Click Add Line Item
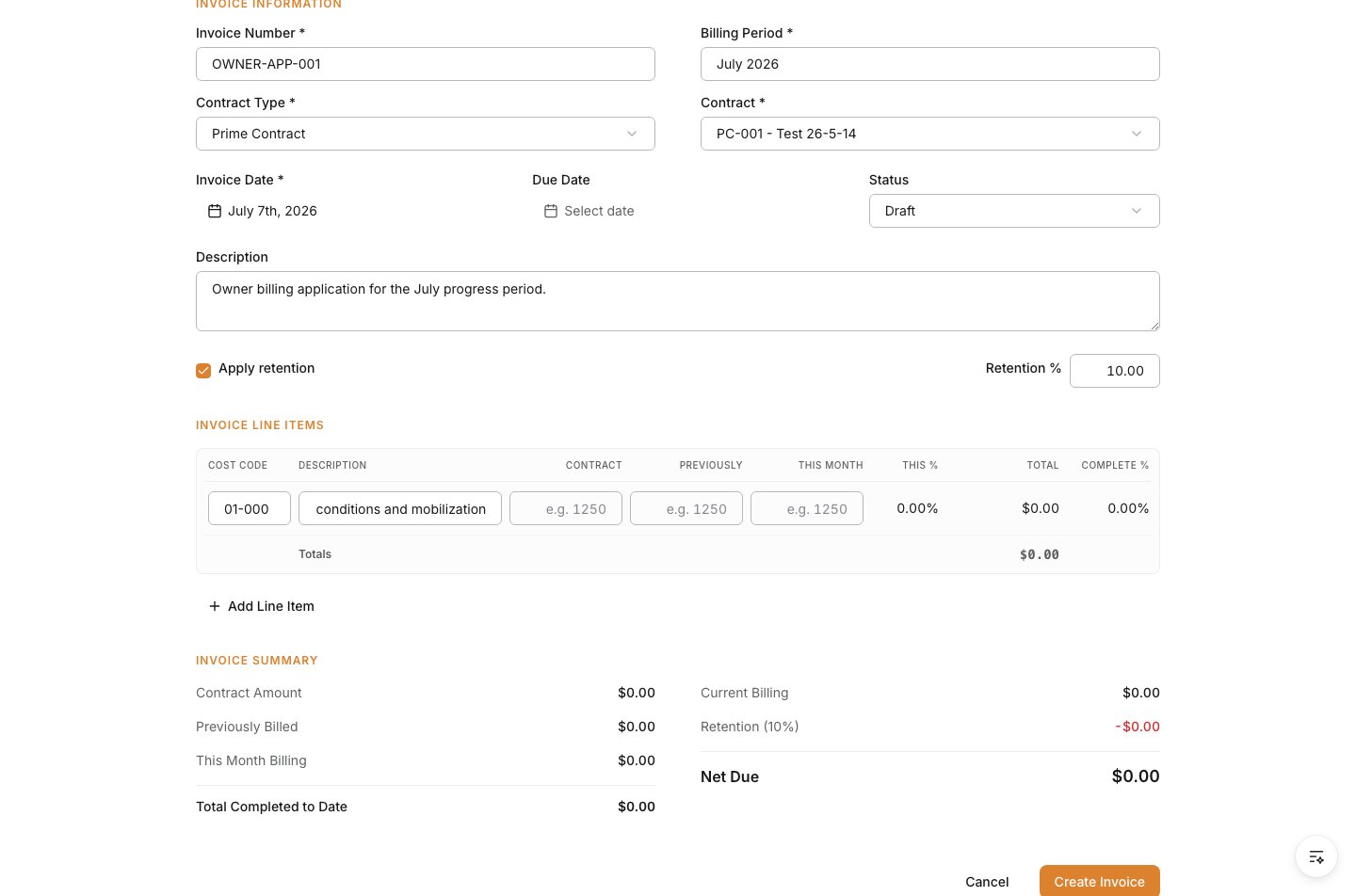Screen dimensions: 1356x896 click(x=262, y=606)
